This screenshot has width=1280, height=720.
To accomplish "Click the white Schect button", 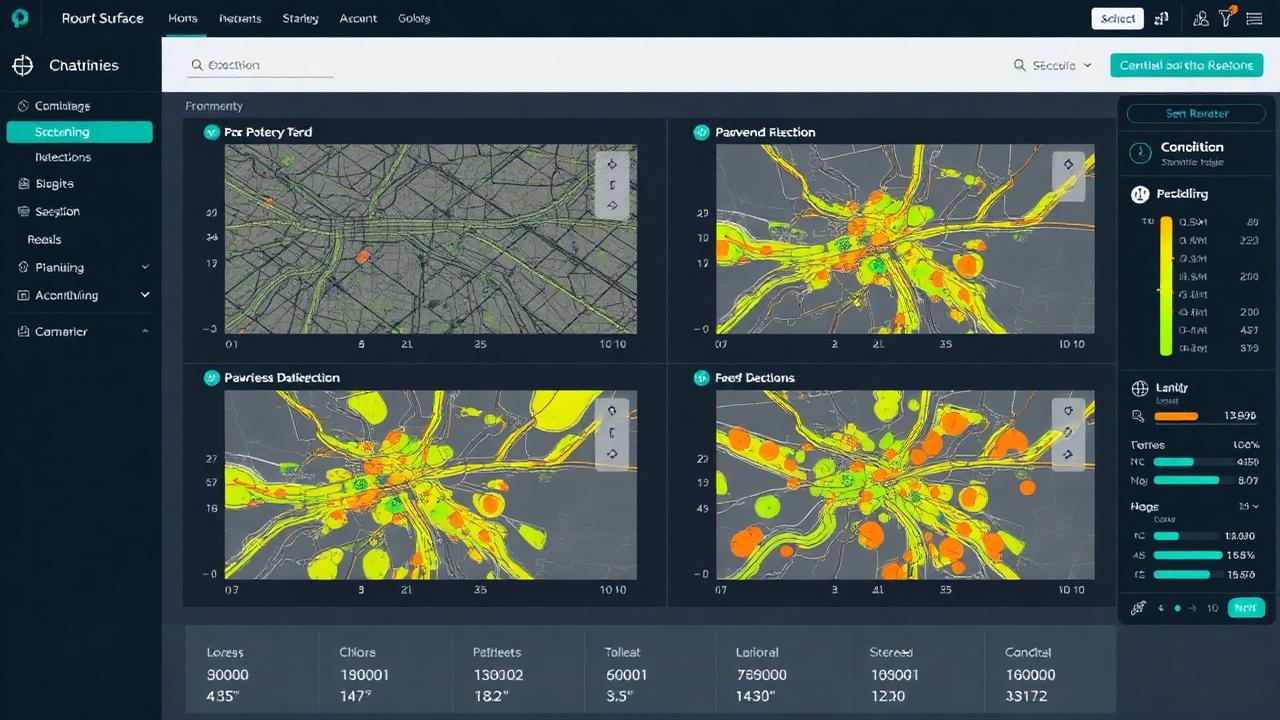I will [1118, 18].
